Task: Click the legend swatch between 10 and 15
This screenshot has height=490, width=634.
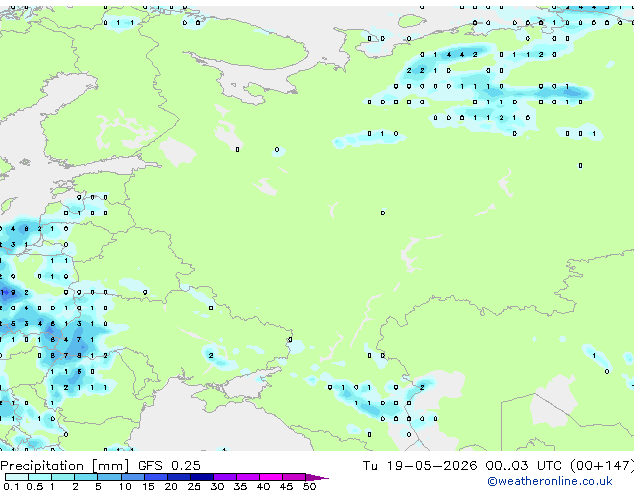Action: (x=133, y=477)
